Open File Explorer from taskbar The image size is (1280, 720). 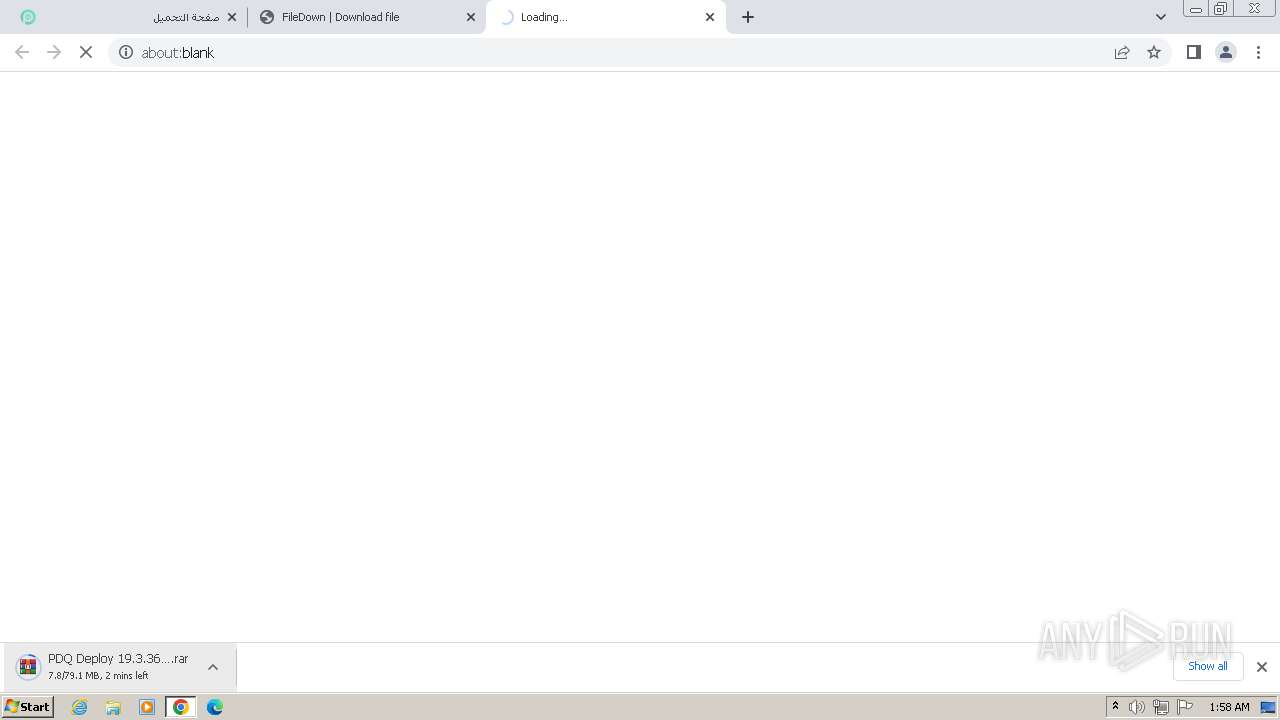pyautogui.click(x=113, y=707)
